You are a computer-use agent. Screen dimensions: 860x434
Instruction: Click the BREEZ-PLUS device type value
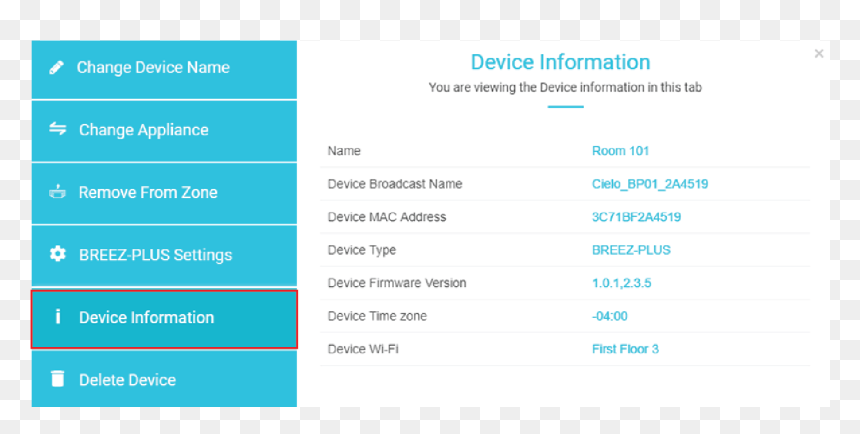coord(631,250)
